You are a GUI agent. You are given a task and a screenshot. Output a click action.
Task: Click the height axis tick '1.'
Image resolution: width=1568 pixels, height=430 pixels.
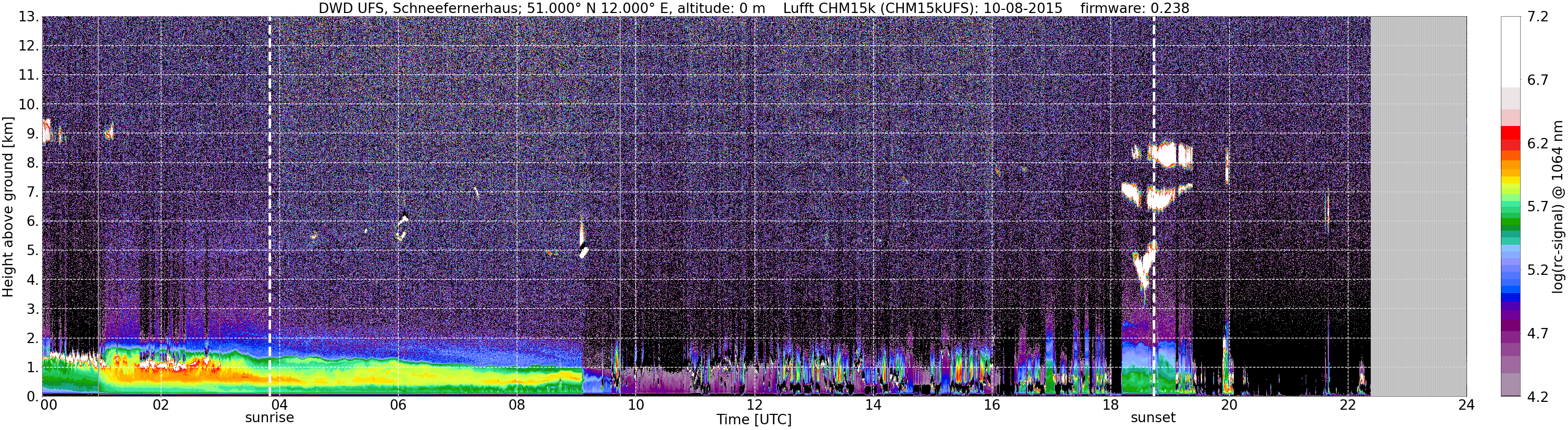coord(33,368)
